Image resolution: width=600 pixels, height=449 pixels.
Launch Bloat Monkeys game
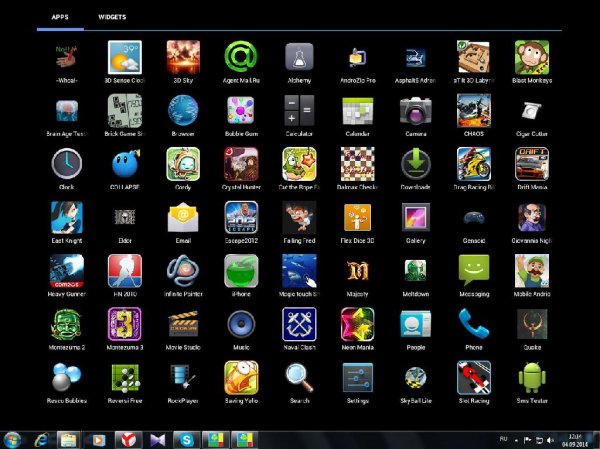coord(532,57)
